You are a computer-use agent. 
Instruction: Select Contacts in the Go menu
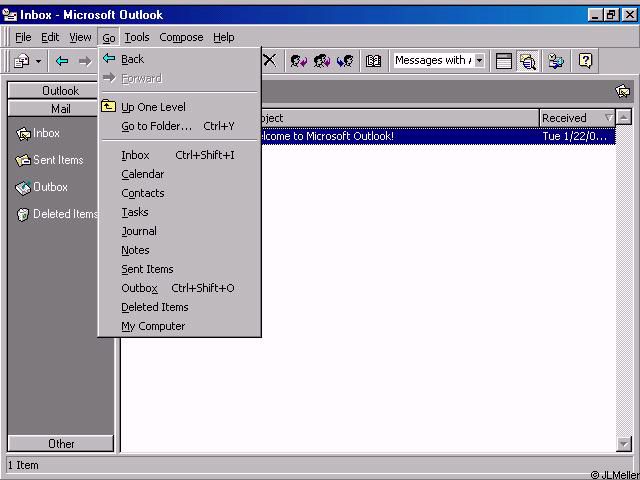click(x=180, y=193)
